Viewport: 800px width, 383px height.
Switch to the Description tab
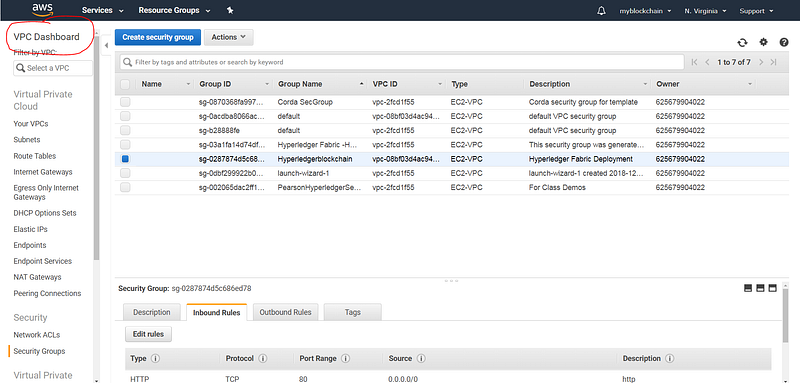tap(152, 312)
